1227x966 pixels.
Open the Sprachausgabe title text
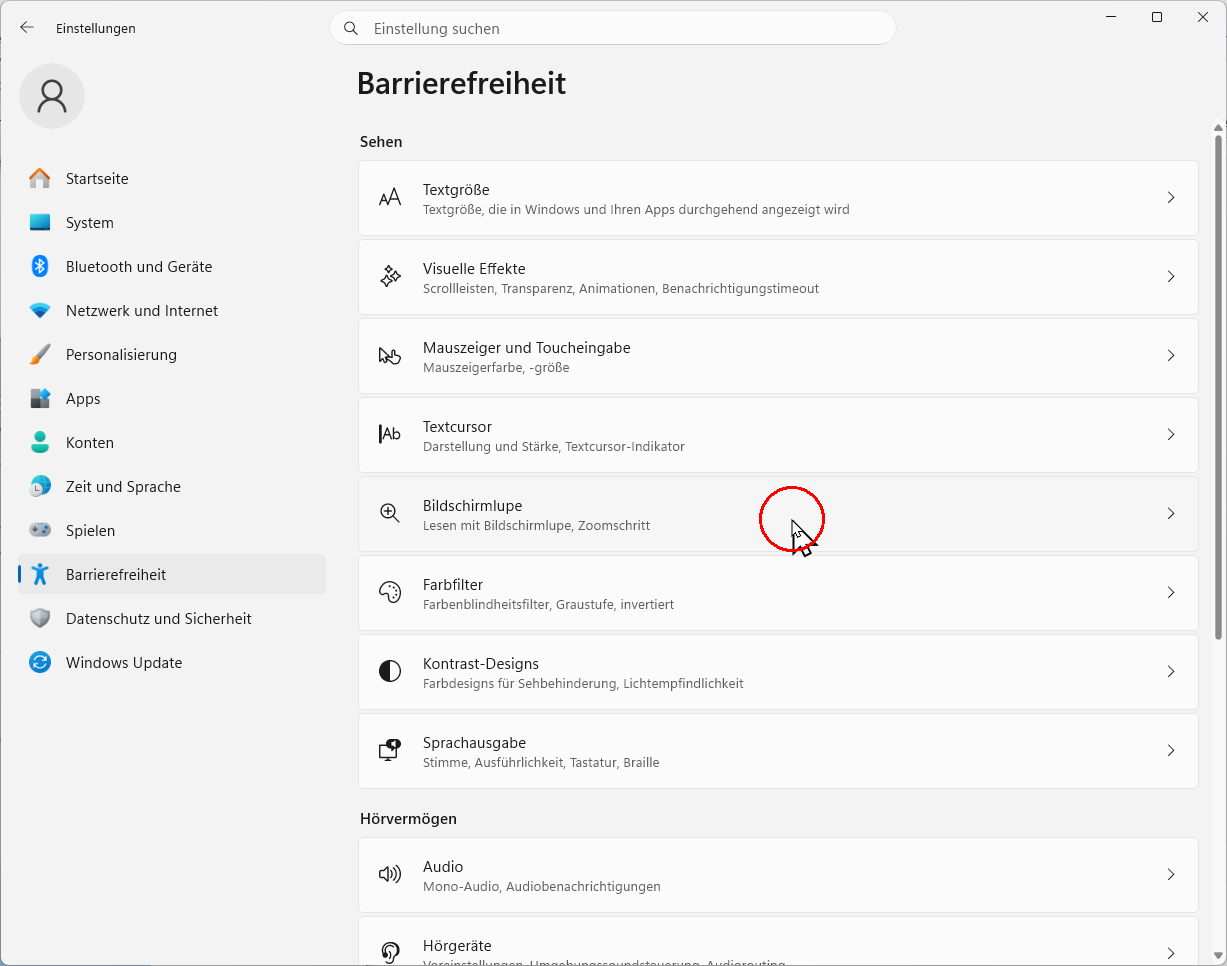474,743
